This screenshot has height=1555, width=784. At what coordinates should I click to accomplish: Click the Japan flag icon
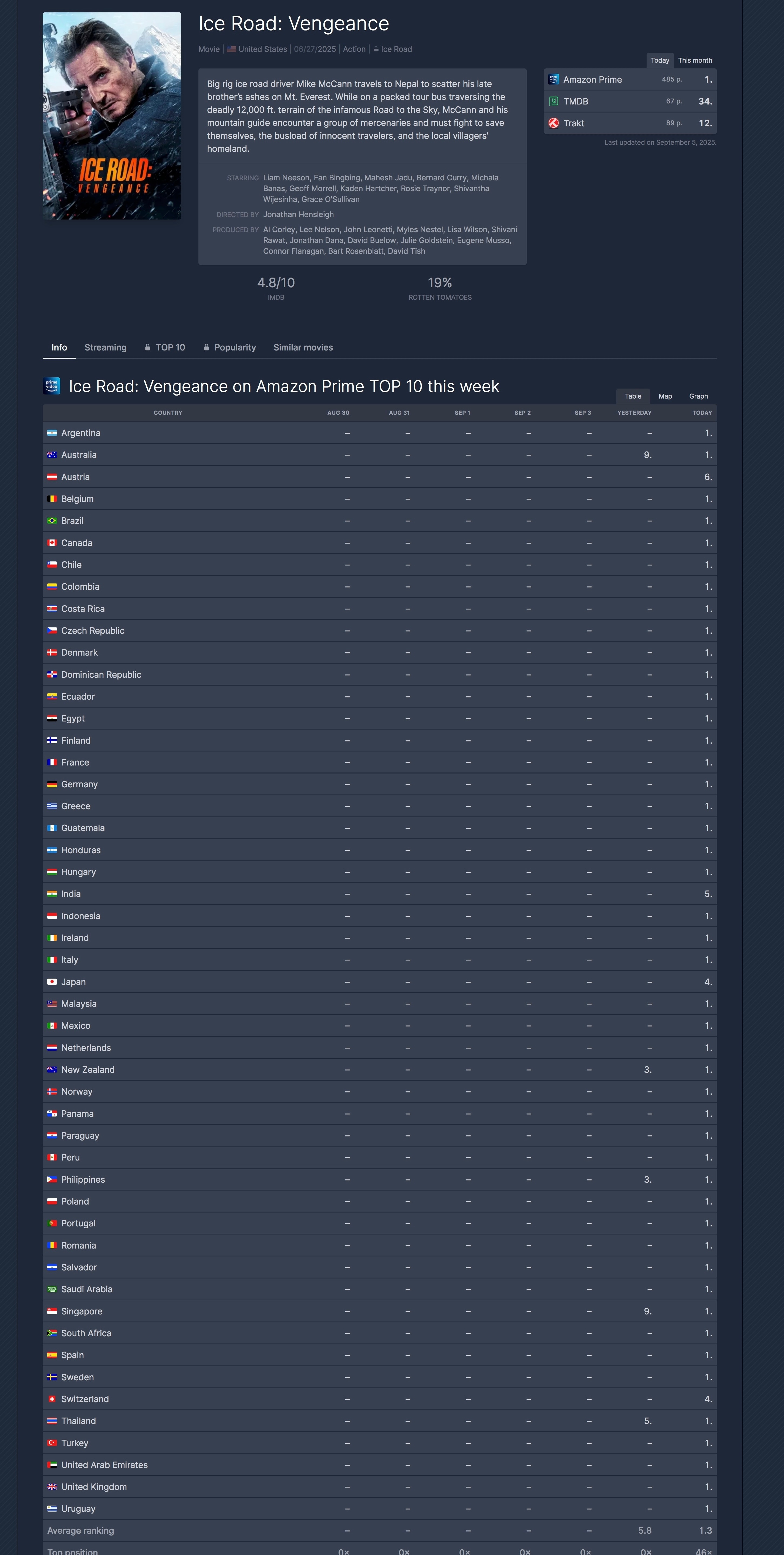52,982
